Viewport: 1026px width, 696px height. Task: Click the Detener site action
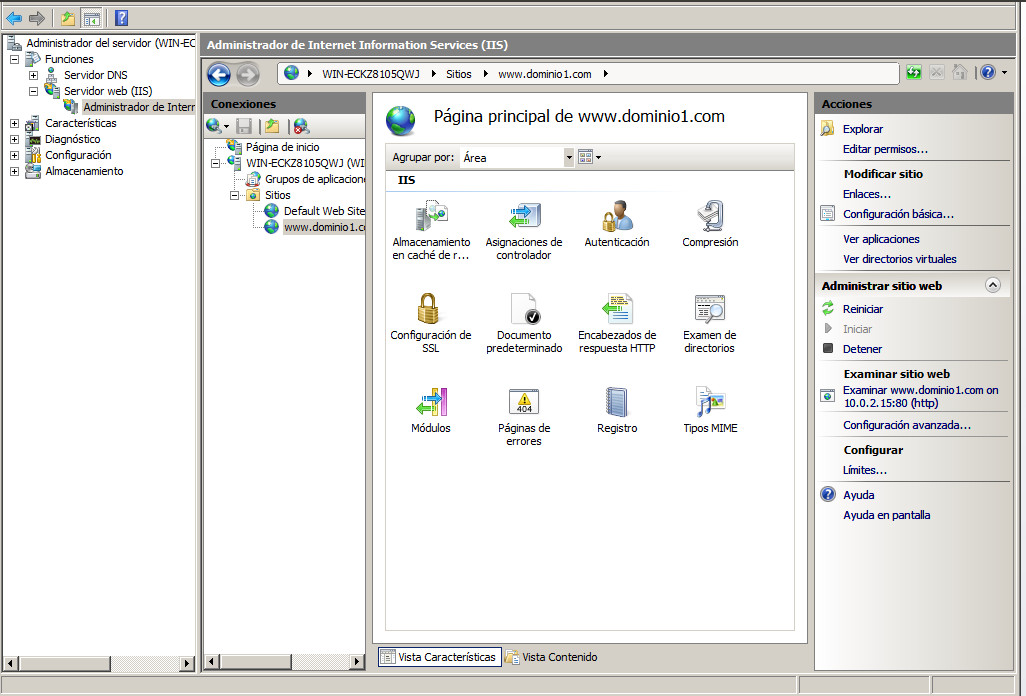tap(862, 349)
